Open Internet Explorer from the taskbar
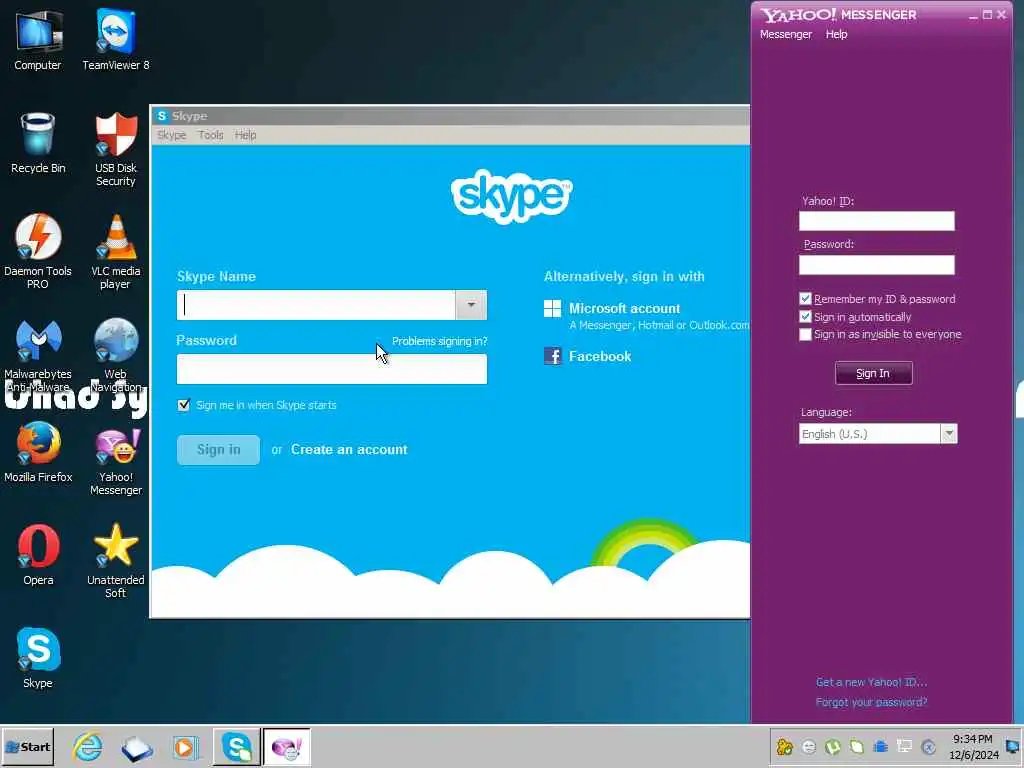The width and height of the screenshot is (1024, 768). point(88,747)
